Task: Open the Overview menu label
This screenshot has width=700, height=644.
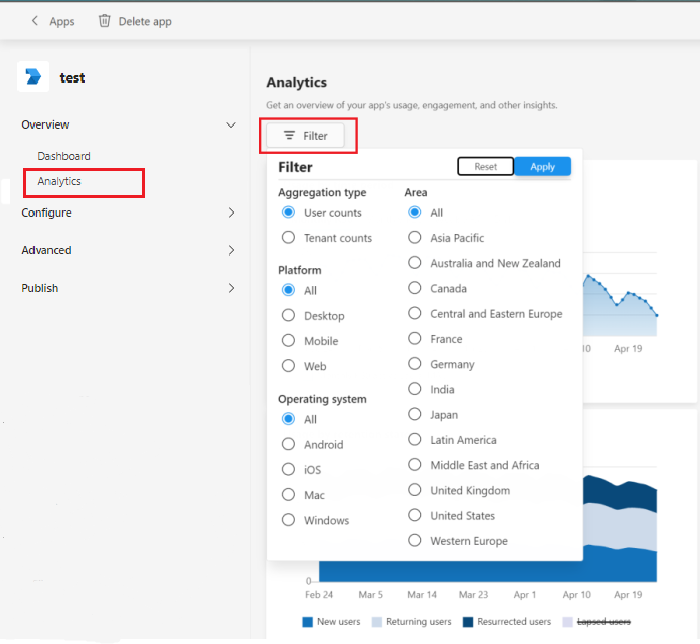Action: tap(45, 125)
